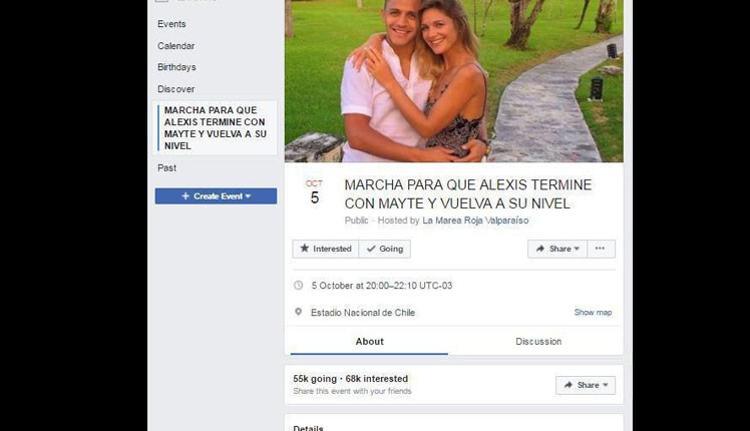Switch to the Discussion tab
Image resolution: width=750 pixels, height=431 pixels.
(538, 342)
